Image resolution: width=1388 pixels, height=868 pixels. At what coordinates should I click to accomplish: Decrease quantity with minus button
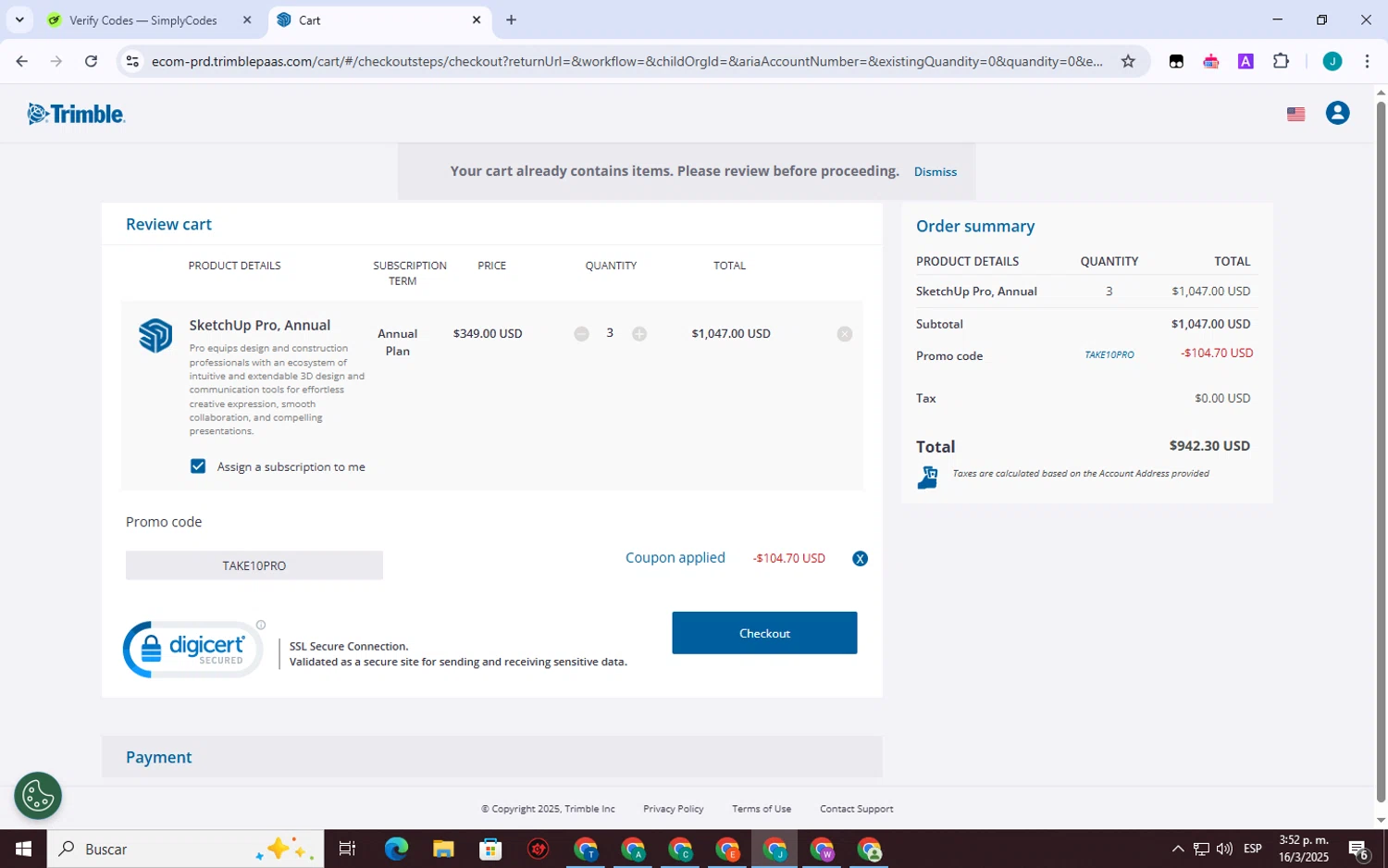click(x=581, y=334)
